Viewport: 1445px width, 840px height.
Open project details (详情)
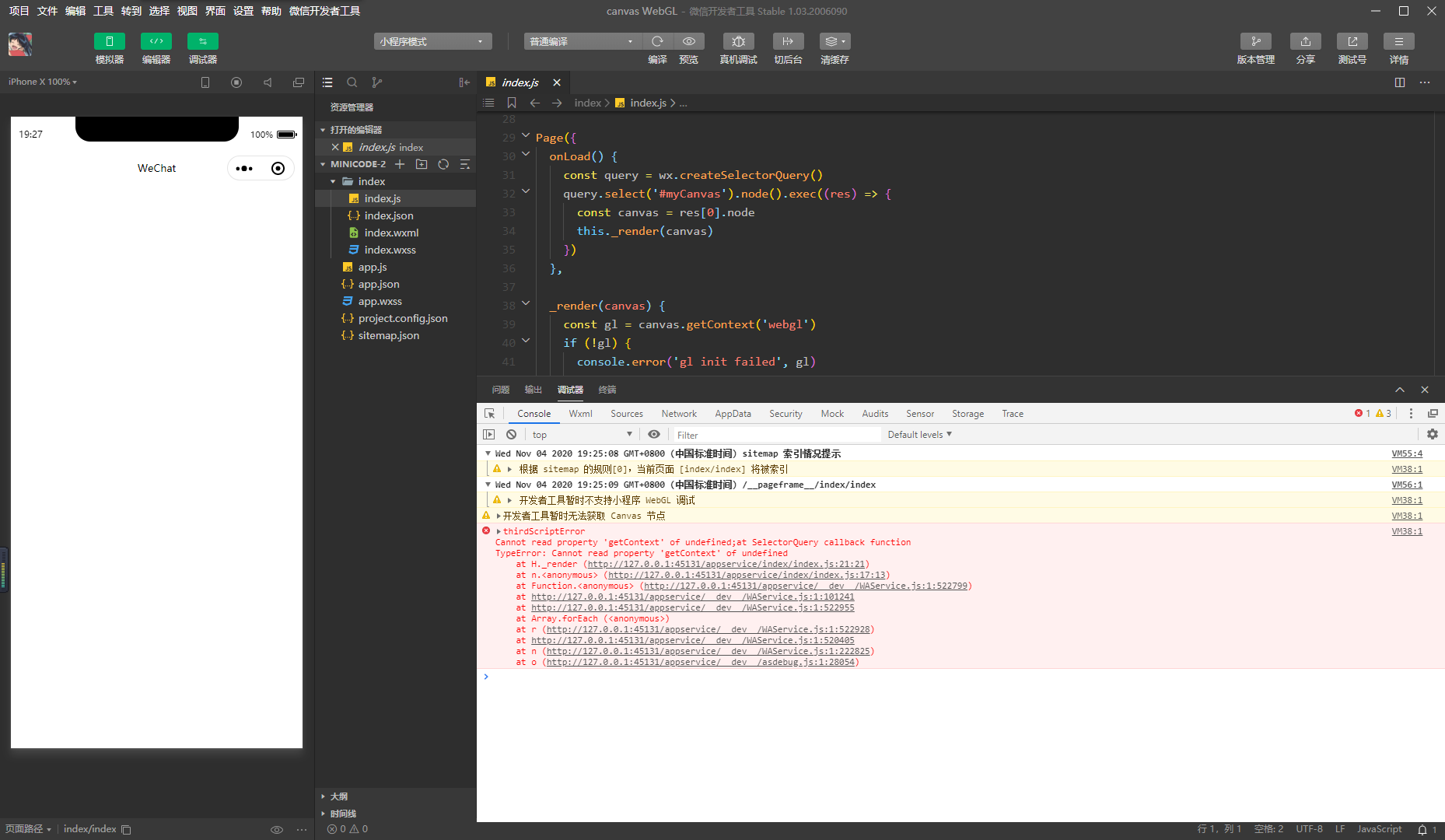tap(1399, 41)
